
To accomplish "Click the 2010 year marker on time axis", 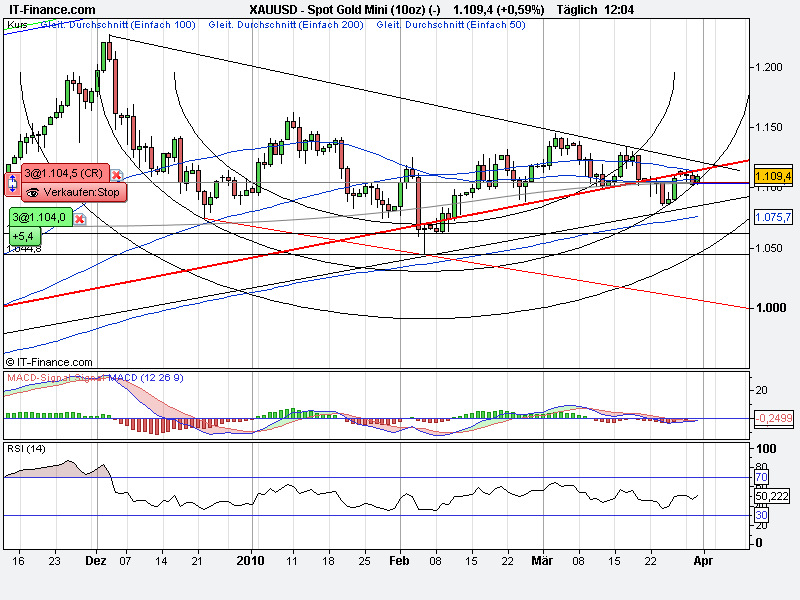I will pyautogui.click(x=251, y=561).
